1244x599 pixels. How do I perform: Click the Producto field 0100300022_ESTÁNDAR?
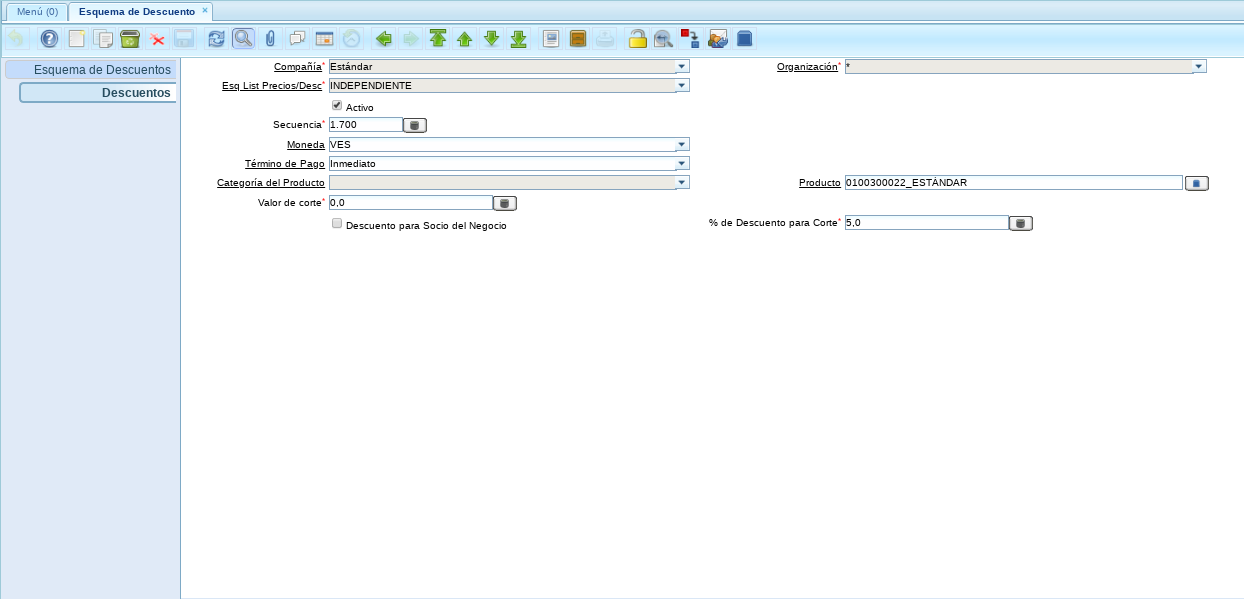coord(1014,183)
